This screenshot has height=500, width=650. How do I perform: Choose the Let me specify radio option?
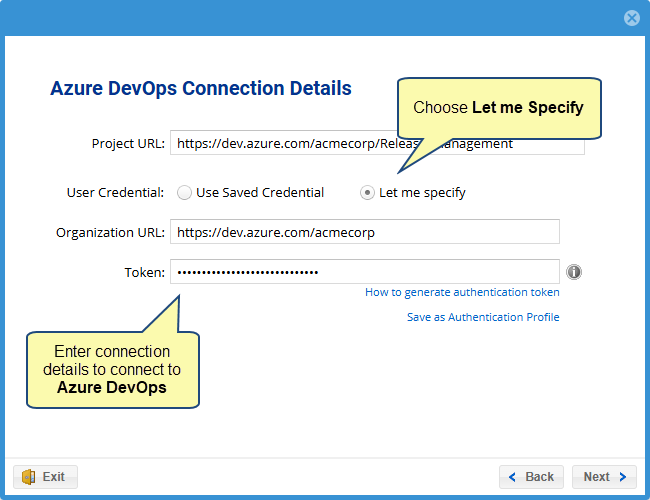click(x=368, y=192)
